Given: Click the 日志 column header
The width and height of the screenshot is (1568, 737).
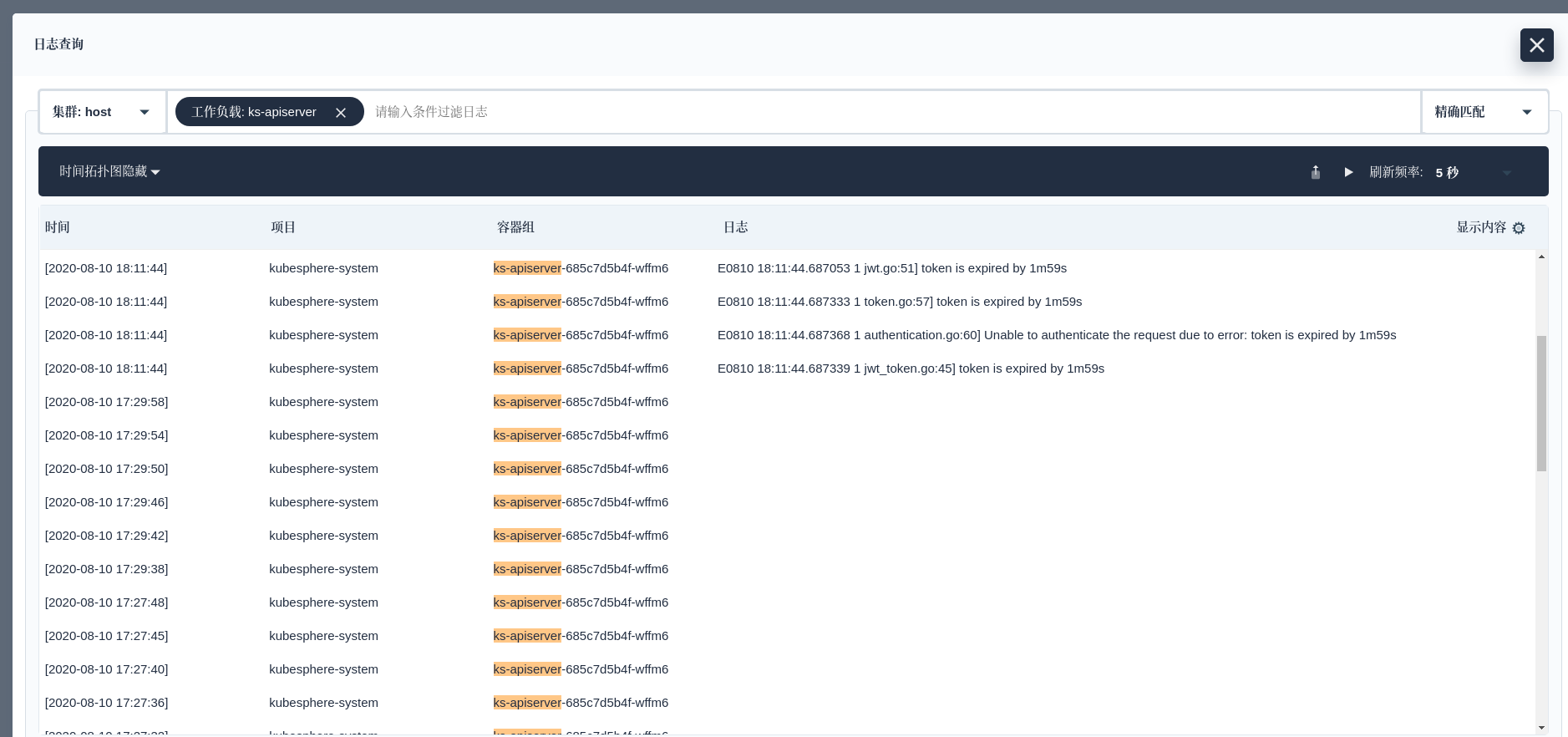Looking at the screenshot, I should click(735, 227).
